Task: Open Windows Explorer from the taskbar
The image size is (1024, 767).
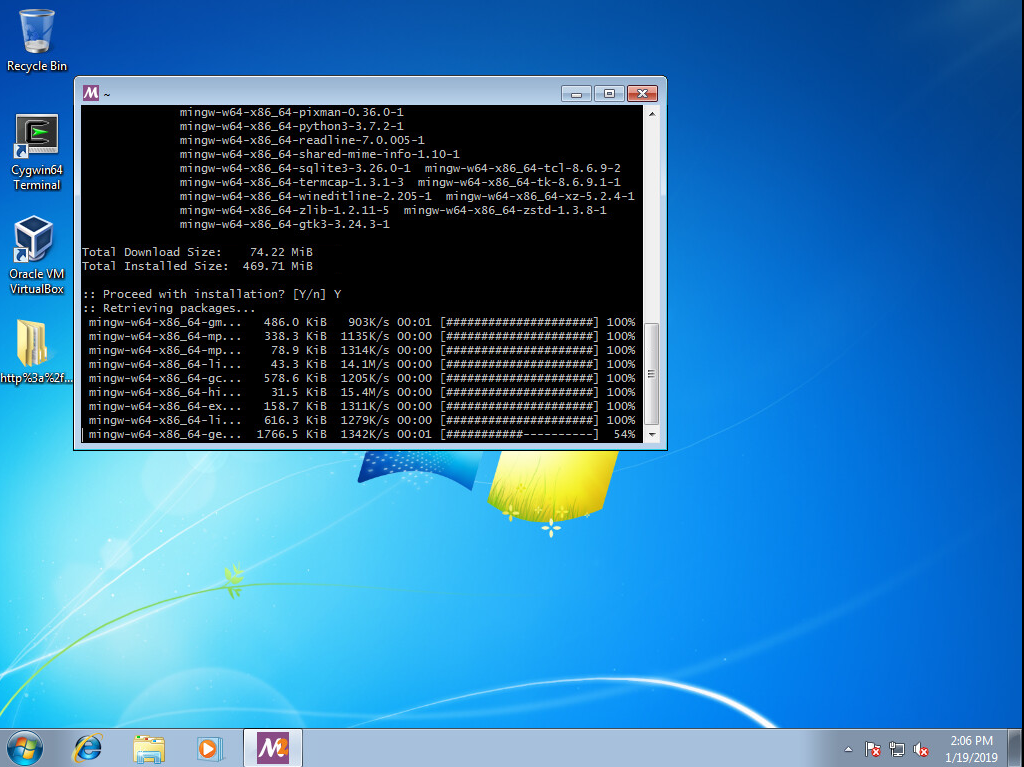Action: (149, 747)
